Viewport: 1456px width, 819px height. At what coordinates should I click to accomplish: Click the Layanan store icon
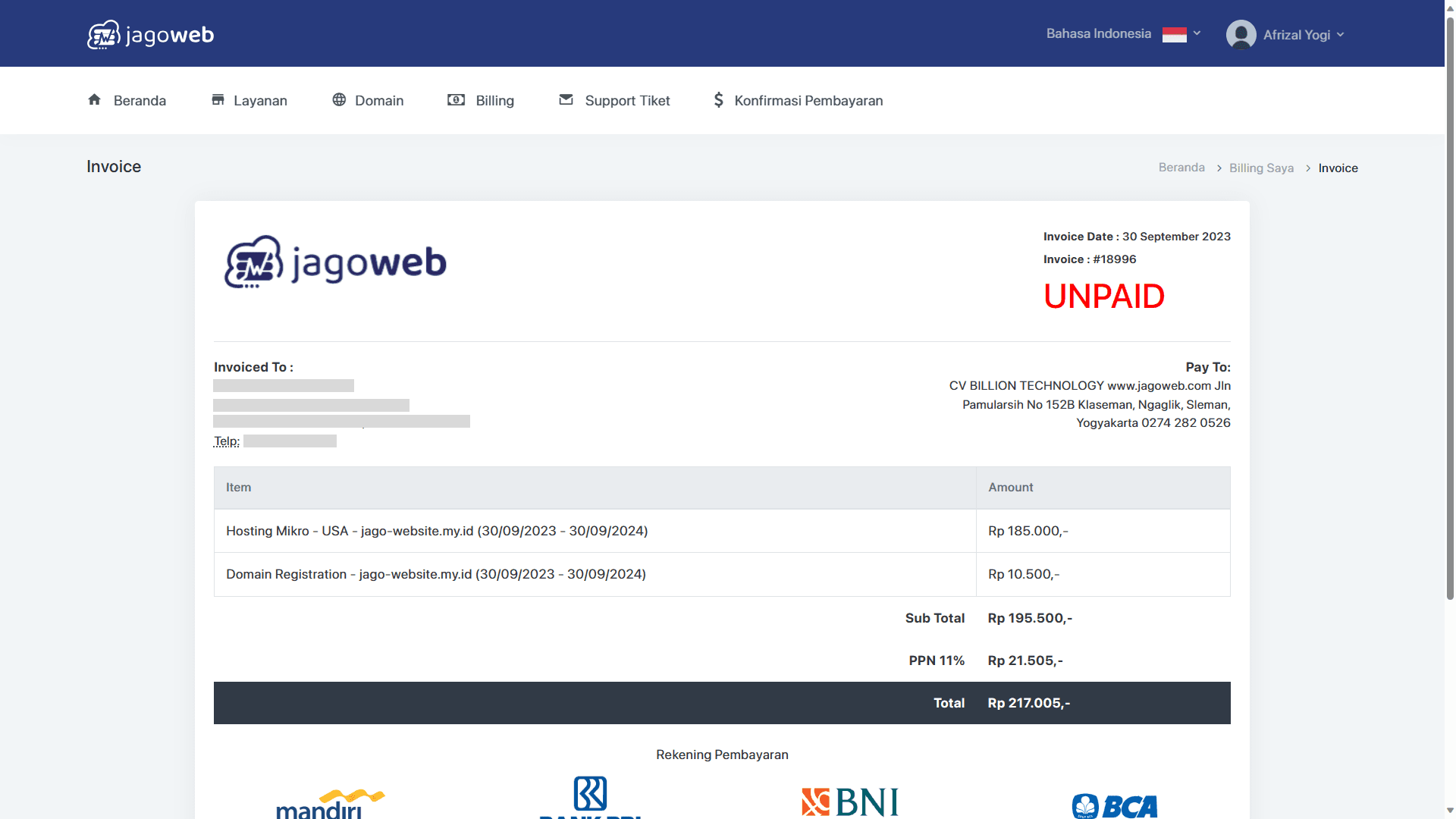(218, 99)
